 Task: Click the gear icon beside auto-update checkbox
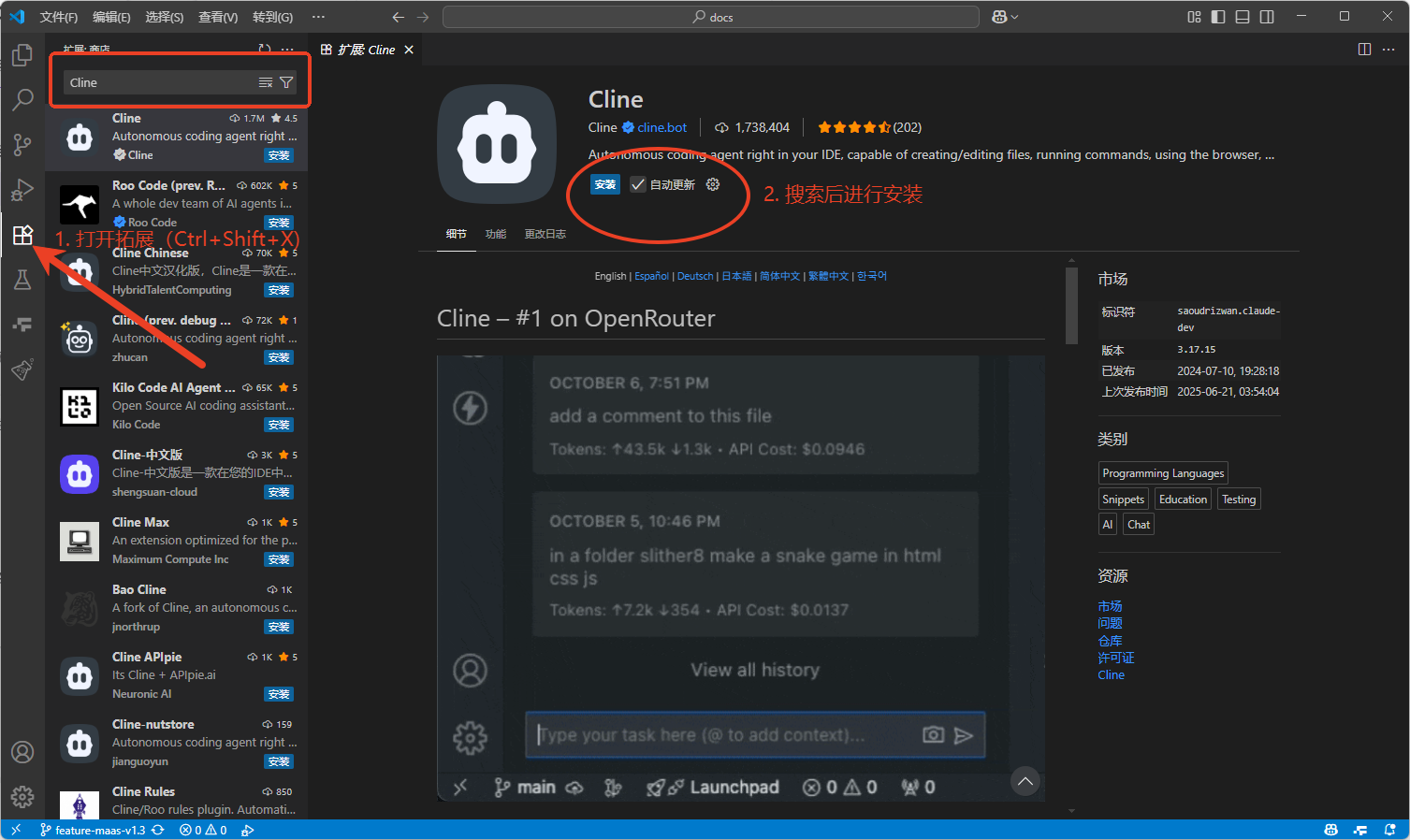coord(713,184)
